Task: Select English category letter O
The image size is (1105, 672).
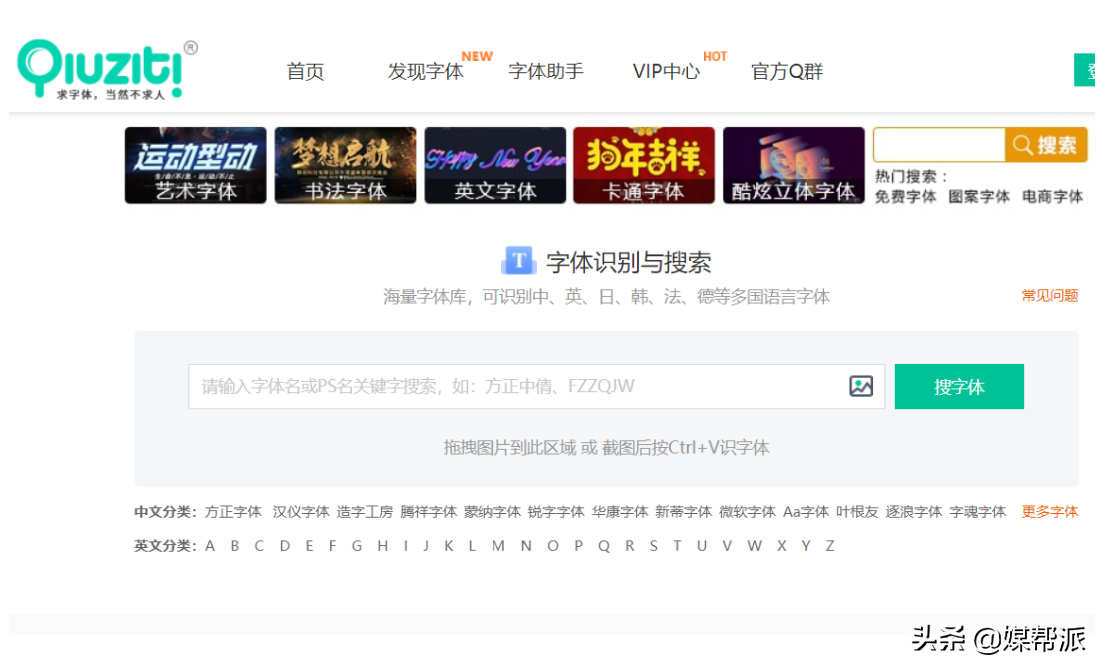Action: tap(552, 546)
